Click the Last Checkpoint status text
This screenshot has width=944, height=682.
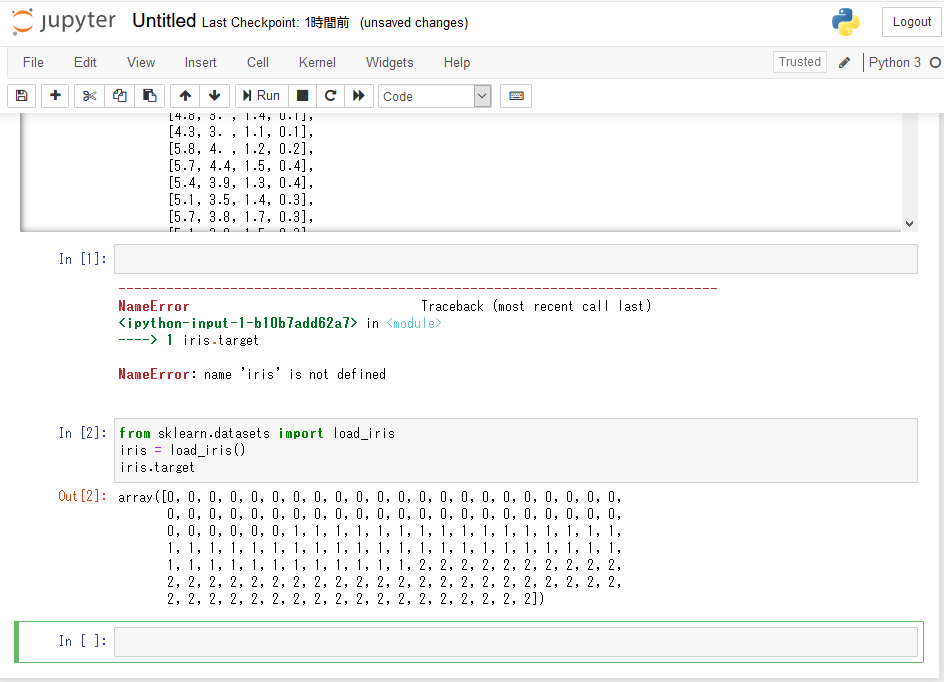275,23
